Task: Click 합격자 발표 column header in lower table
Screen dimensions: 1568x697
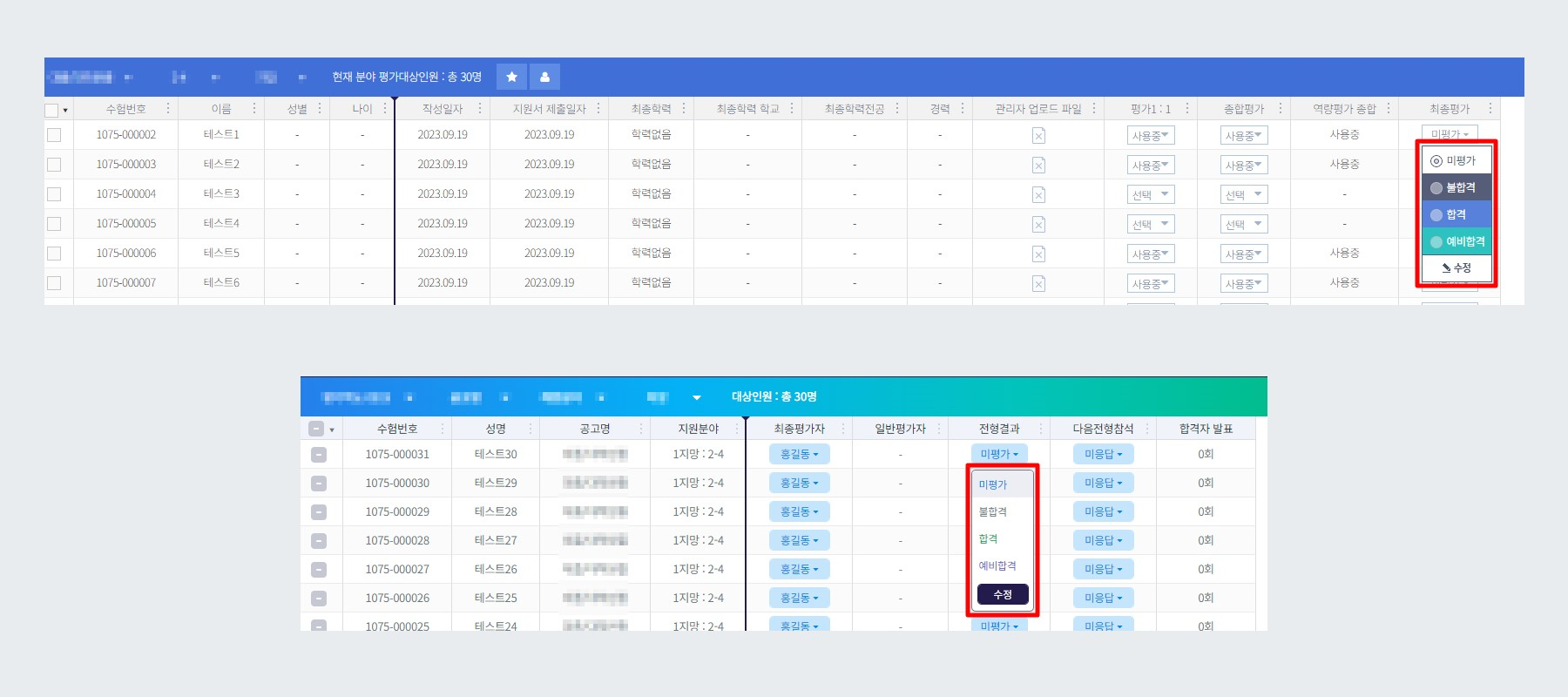Action: click(x=1206, y=429)
